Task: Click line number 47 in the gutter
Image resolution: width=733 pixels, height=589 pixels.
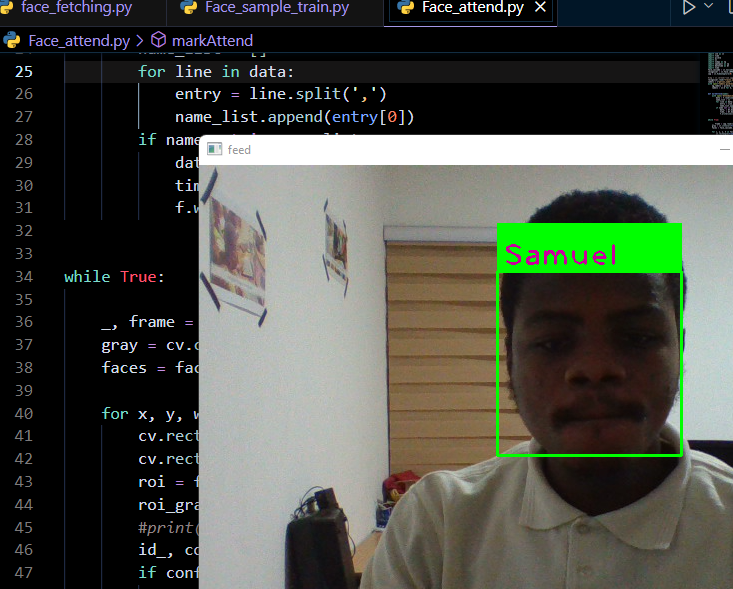Action: (24, 573)
